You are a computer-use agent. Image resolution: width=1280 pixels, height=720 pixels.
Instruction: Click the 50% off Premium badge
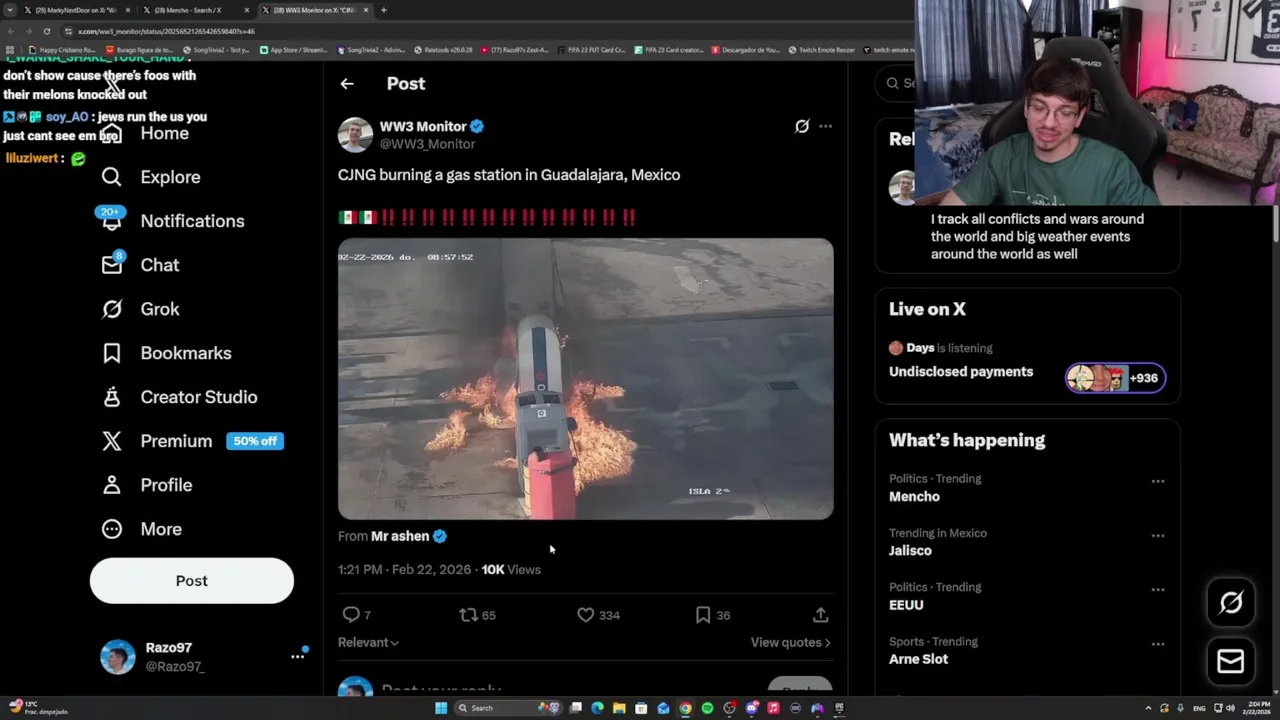coord(255,441)
